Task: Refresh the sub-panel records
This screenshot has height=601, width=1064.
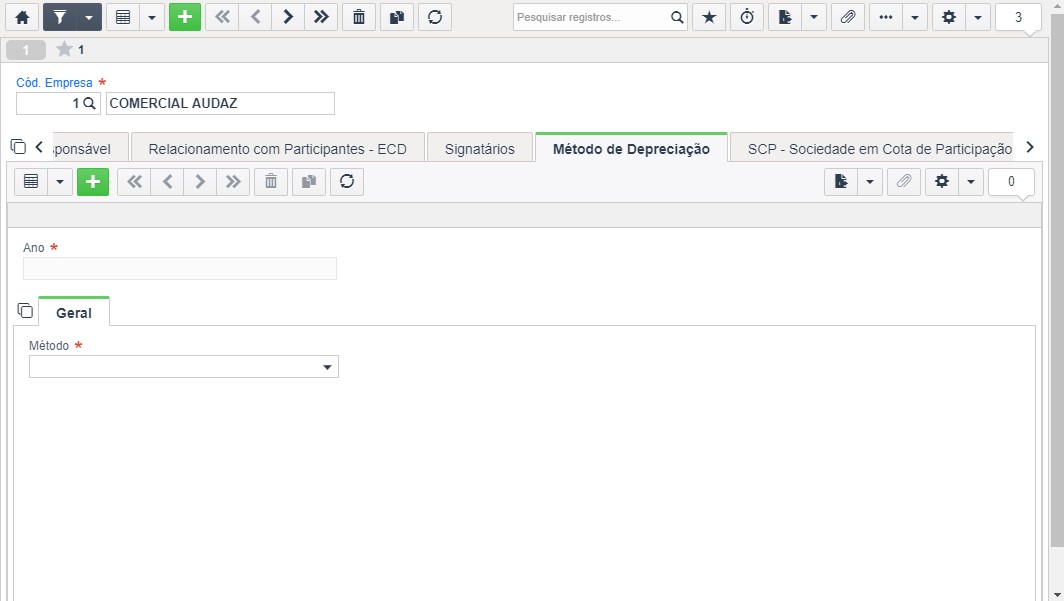Action: (x=347, y=181)
